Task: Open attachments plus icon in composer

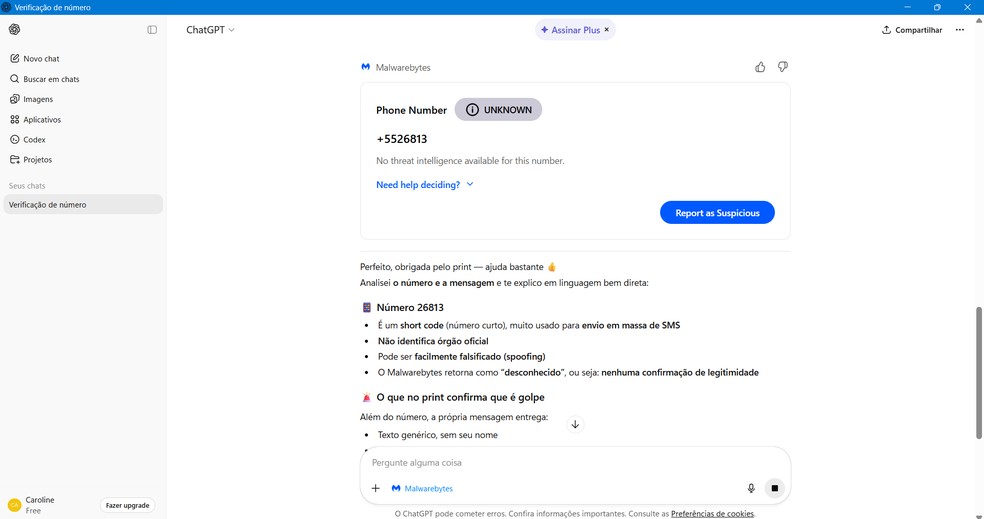Action: (375, 488)
